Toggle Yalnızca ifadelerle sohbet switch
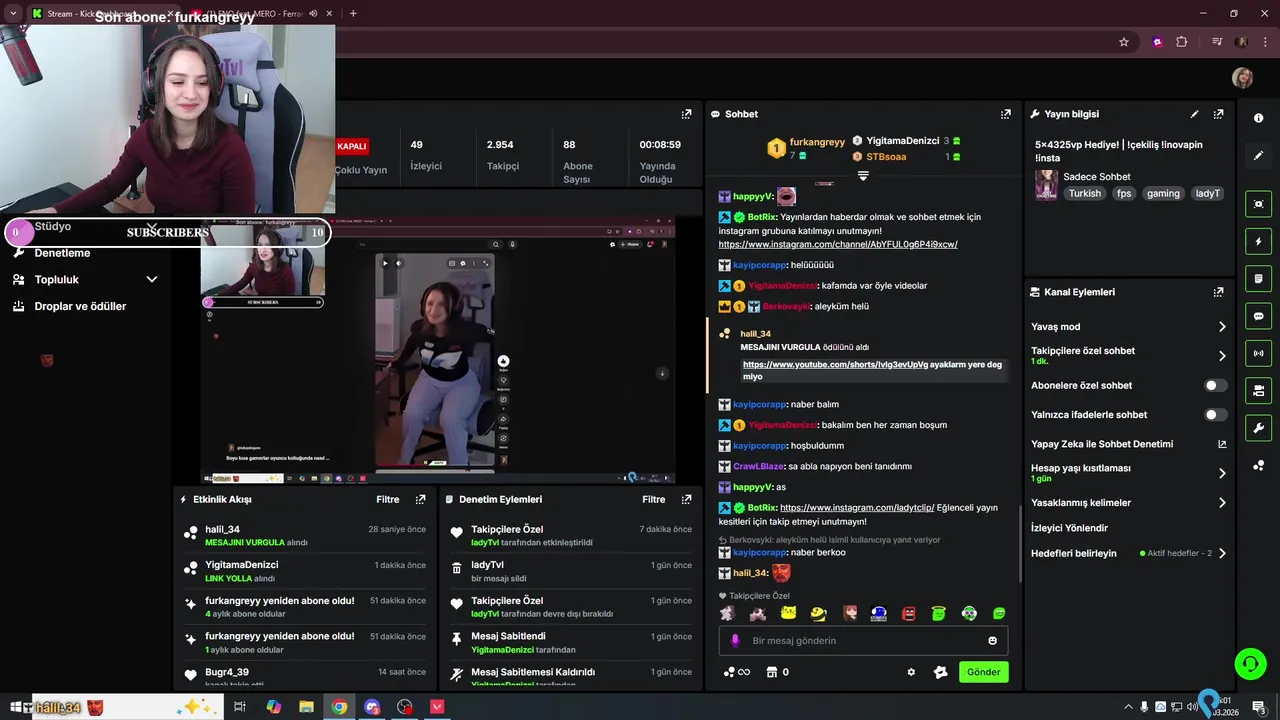 (x=1215, y=414)
